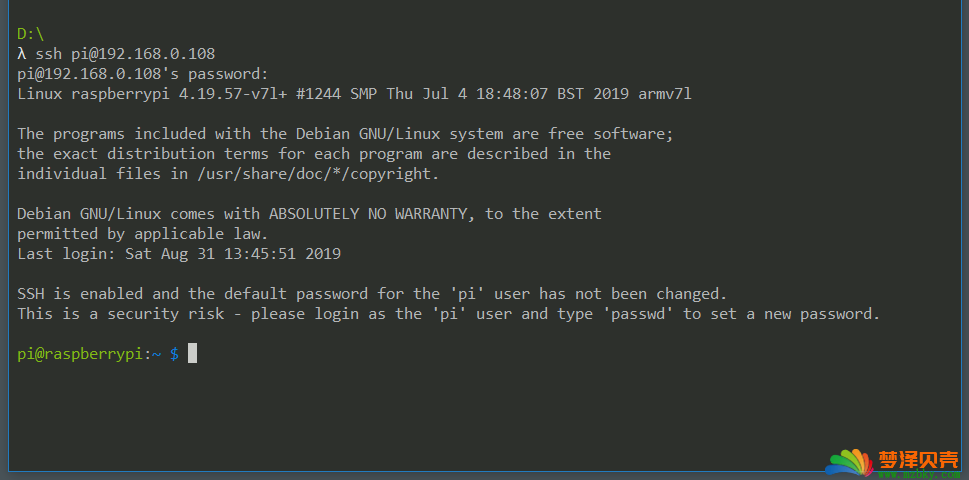Click the green pi@raspberrypi prompt text
Viewport: 969px width, 480px height.
[80, 354]
